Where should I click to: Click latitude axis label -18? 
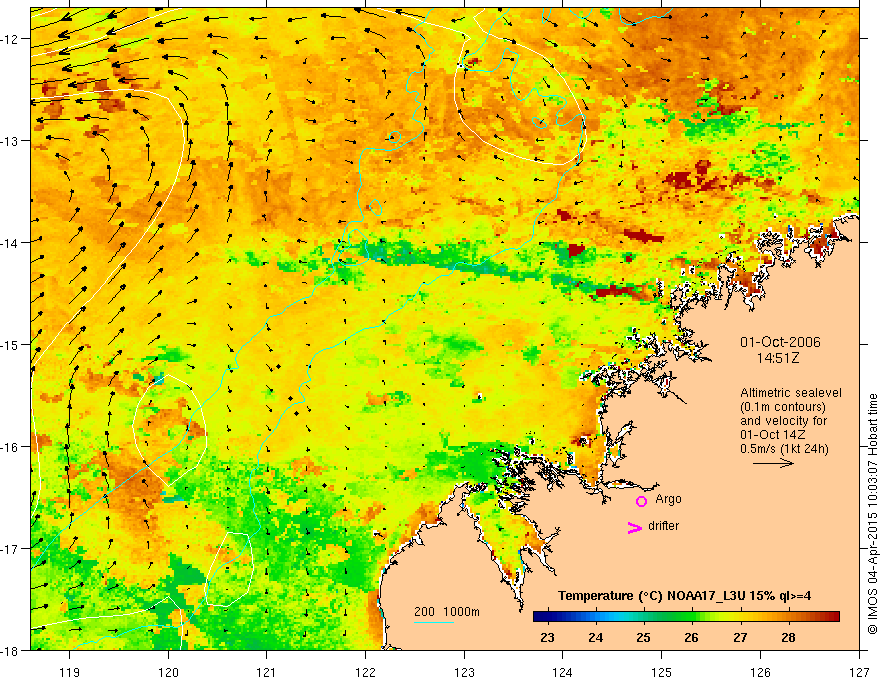point(11,651)
